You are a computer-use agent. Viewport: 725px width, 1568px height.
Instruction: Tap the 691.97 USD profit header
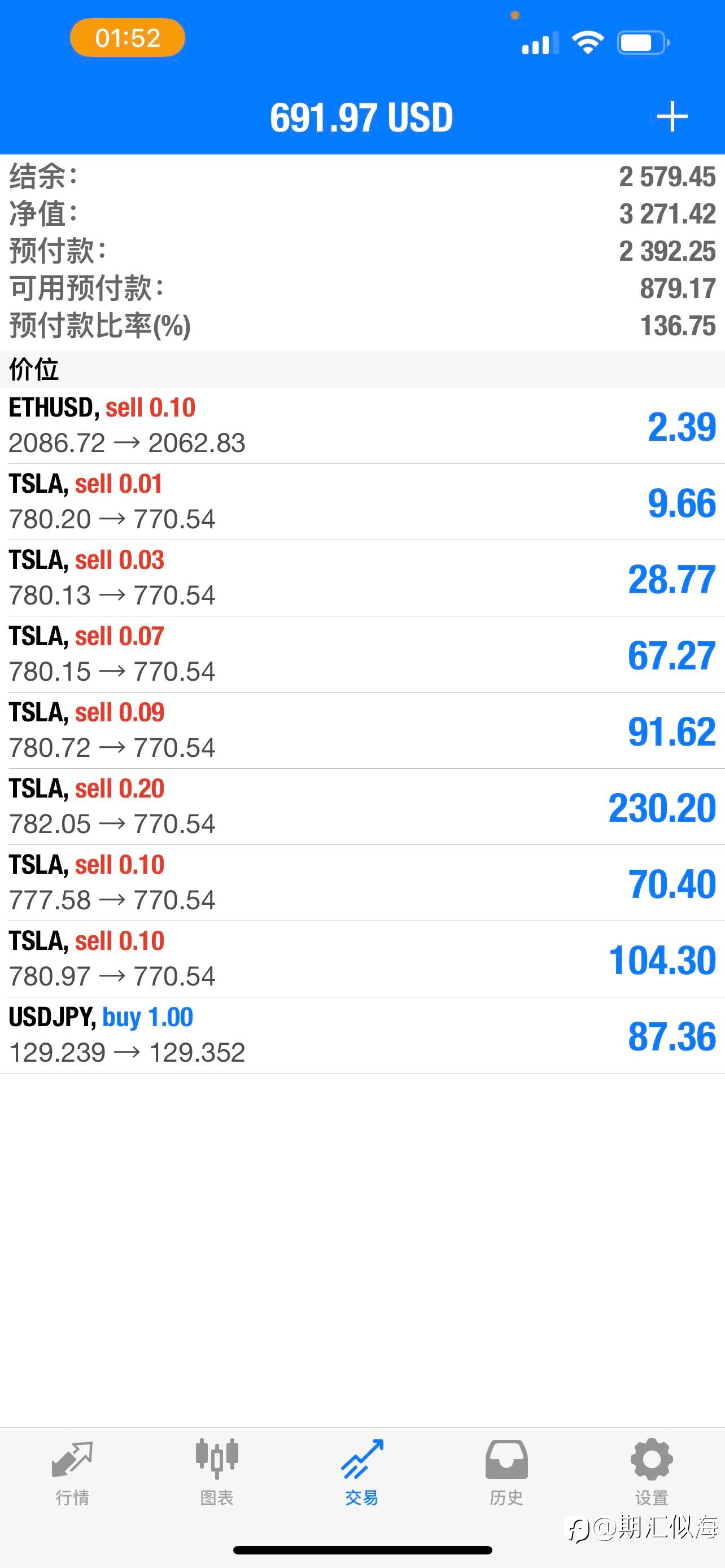tap(361, 117)
